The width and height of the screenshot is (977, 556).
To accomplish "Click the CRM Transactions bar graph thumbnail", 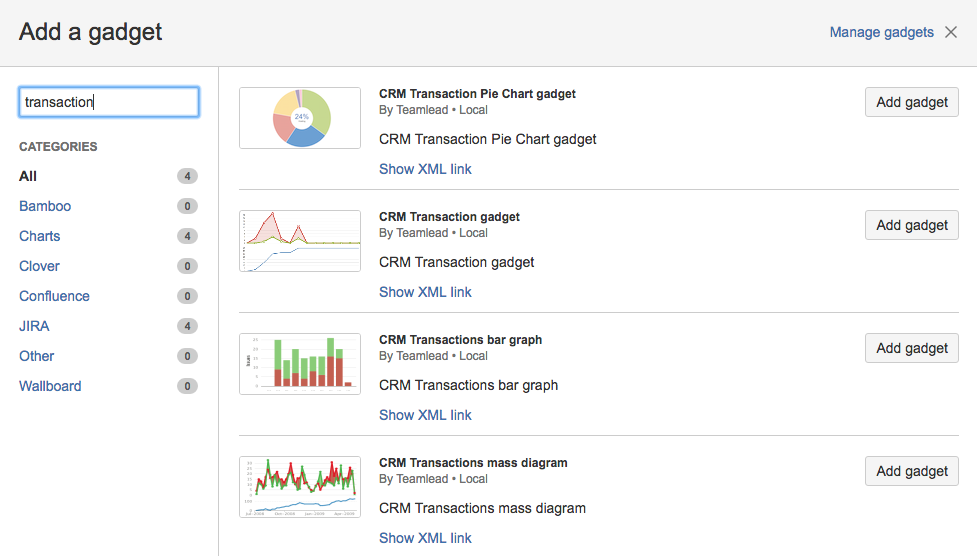I will [300, 364].
